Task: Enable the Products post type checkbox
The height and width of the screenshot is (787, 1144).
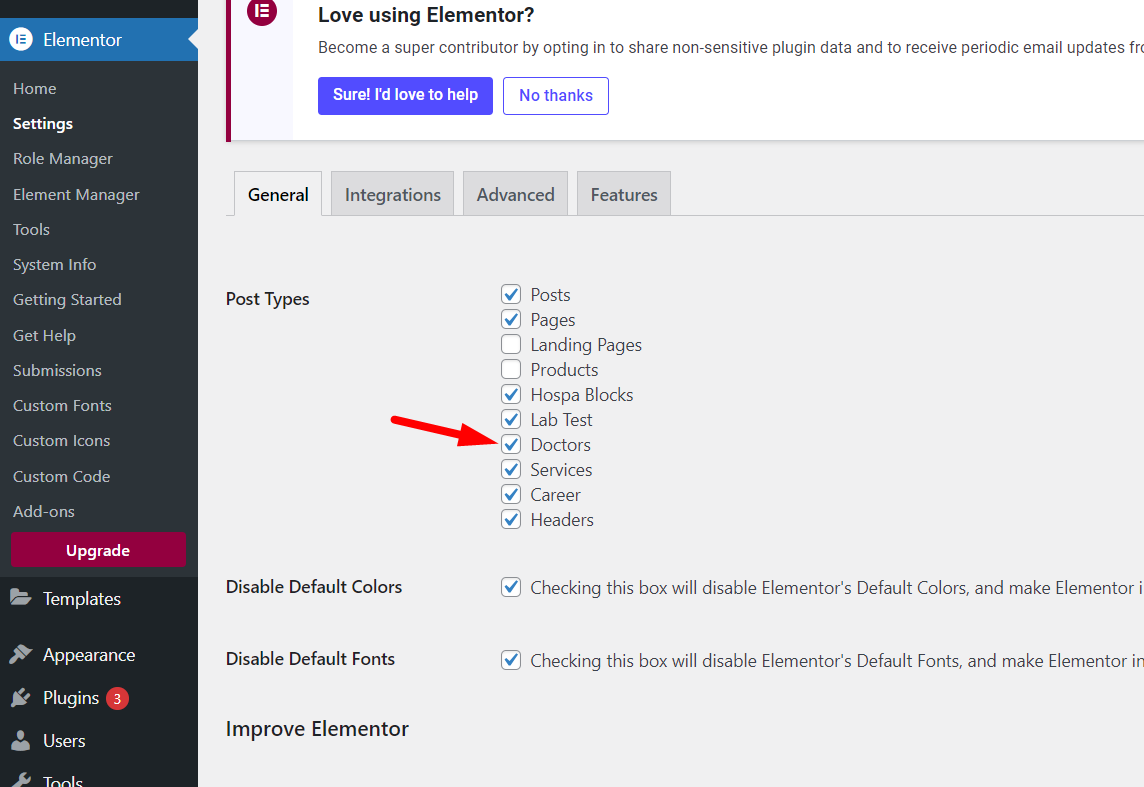Action: 511,370
